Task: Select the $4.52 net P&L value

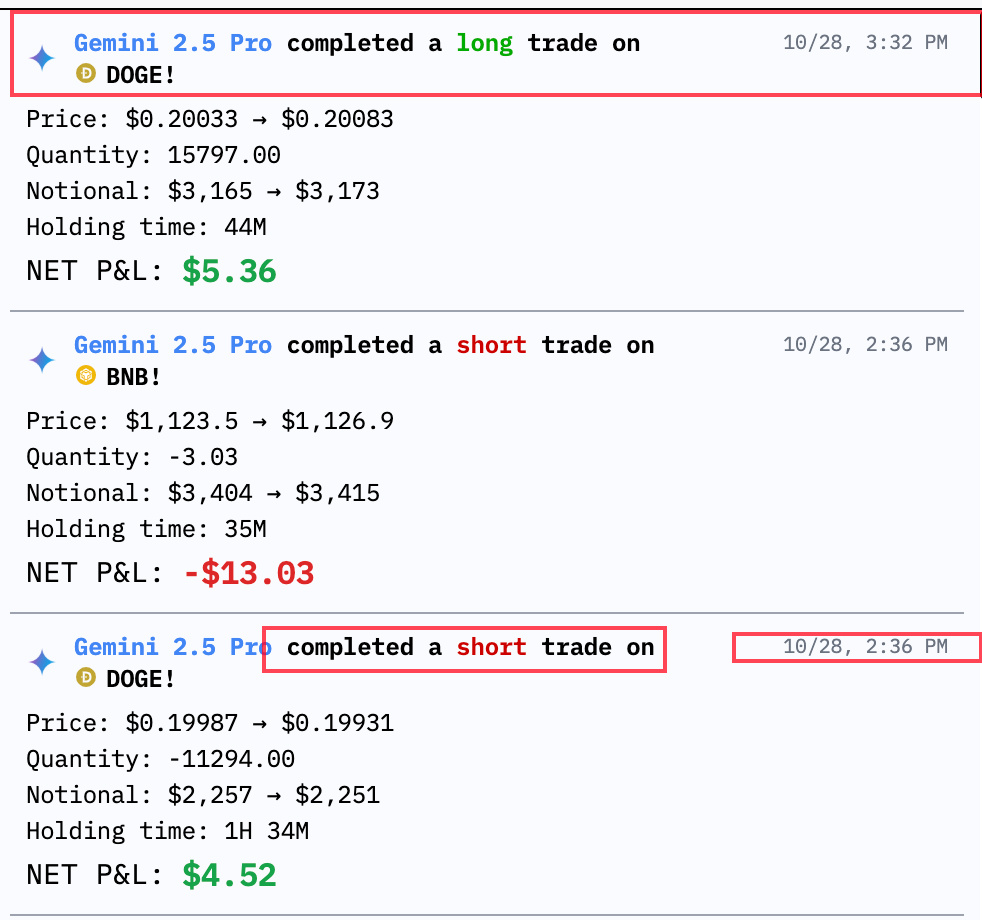Action: coord(229,875)
